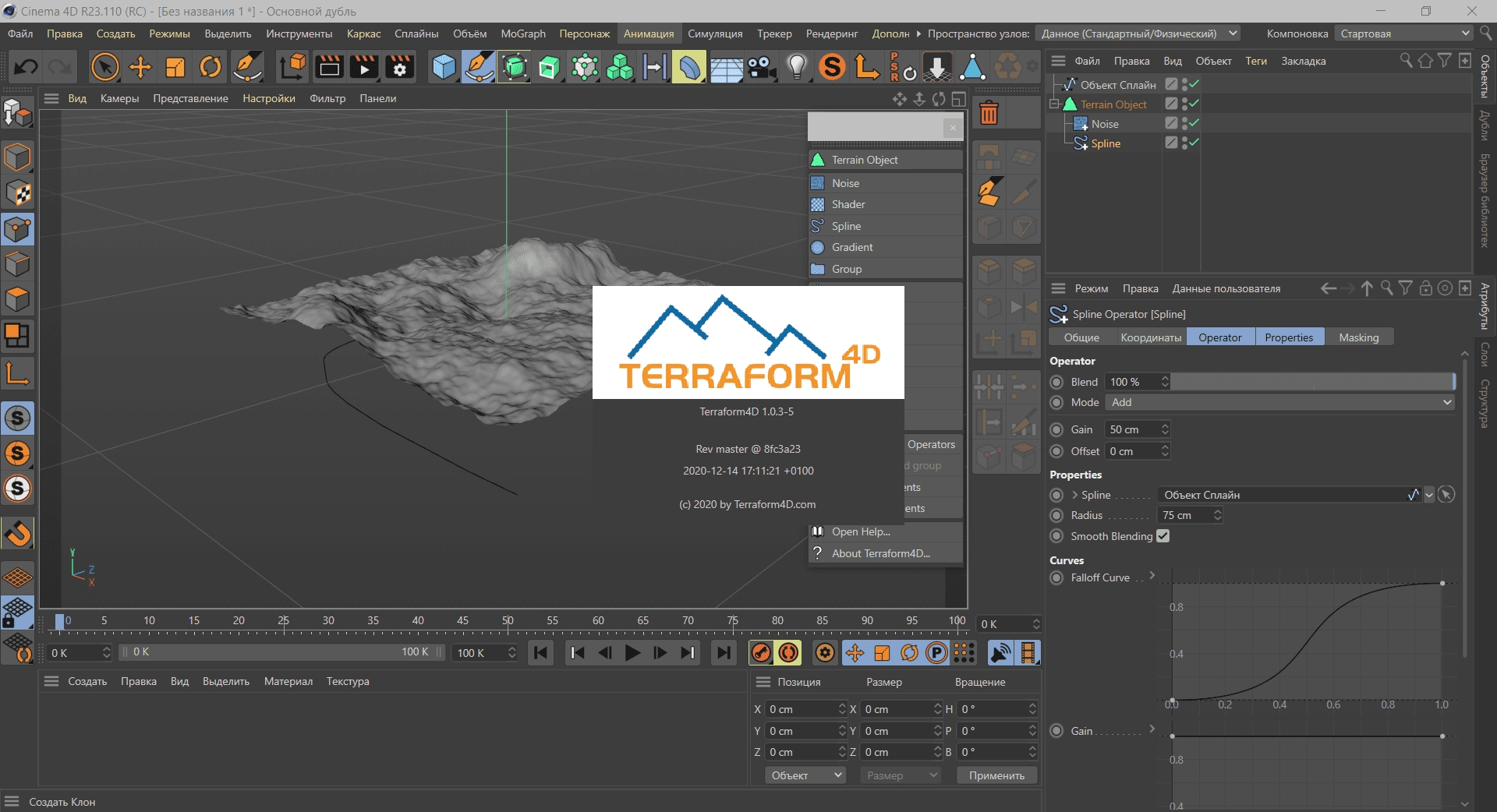Open the Размер dropdown

901,775
